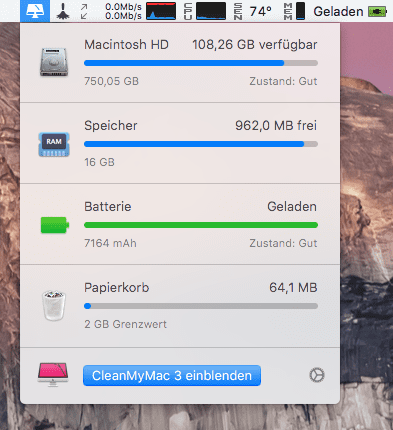Image resolution: width=393 pixels, height=430 pixels.
Task: Click the green battery icon
Action: [55, 225]
